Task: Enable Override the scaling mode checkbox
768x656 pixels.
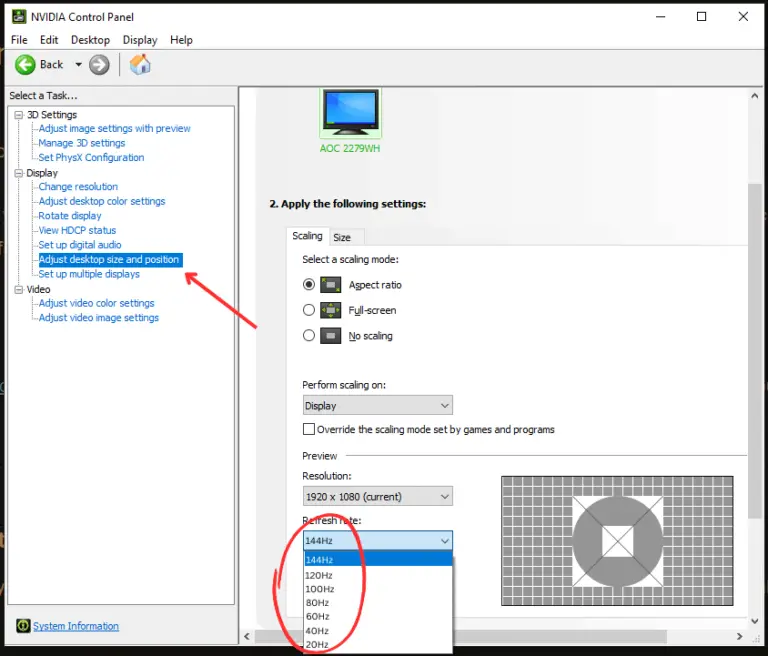Action: [309, 429]
